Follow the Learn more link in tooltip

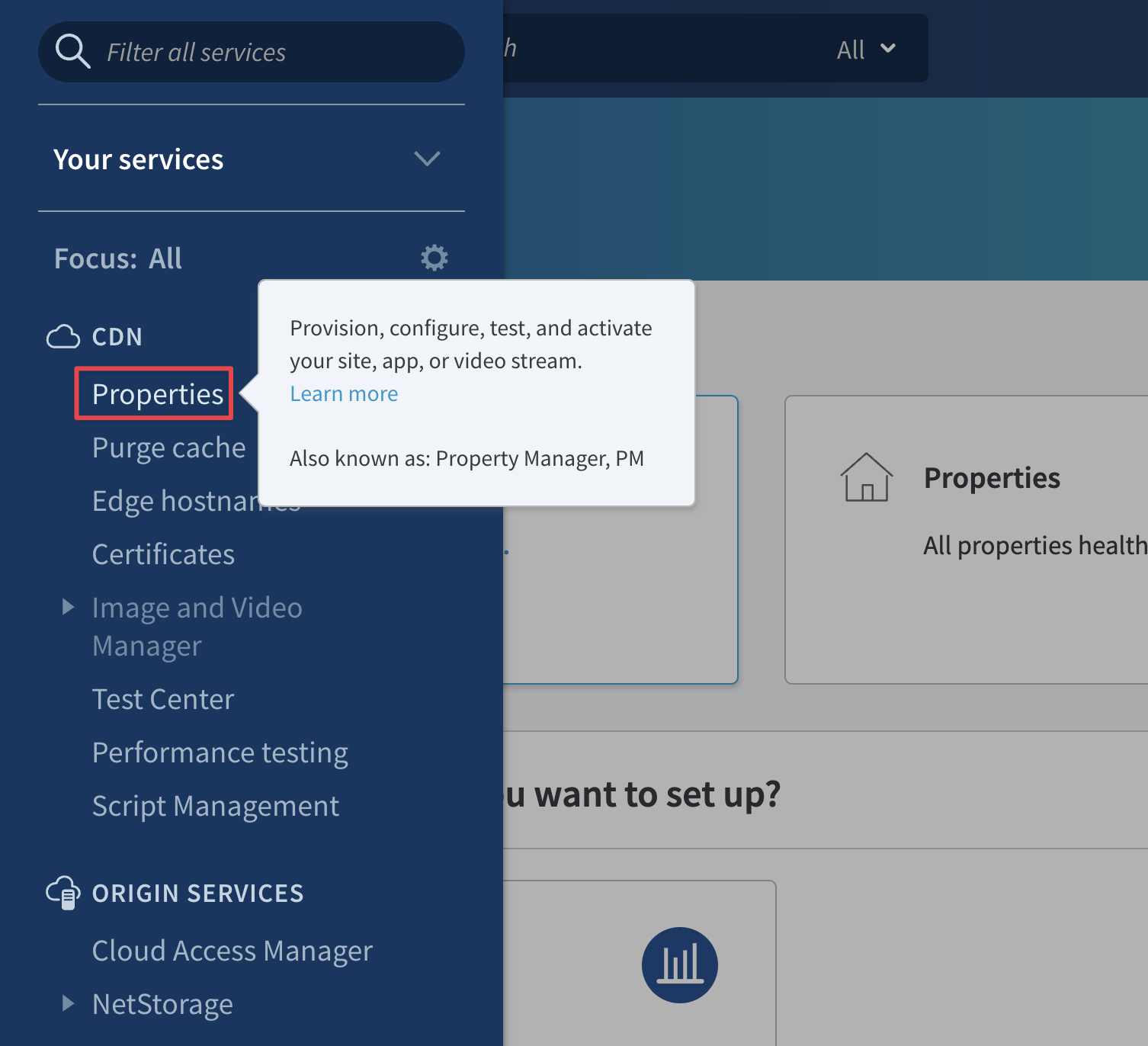(x=344, y=393)
